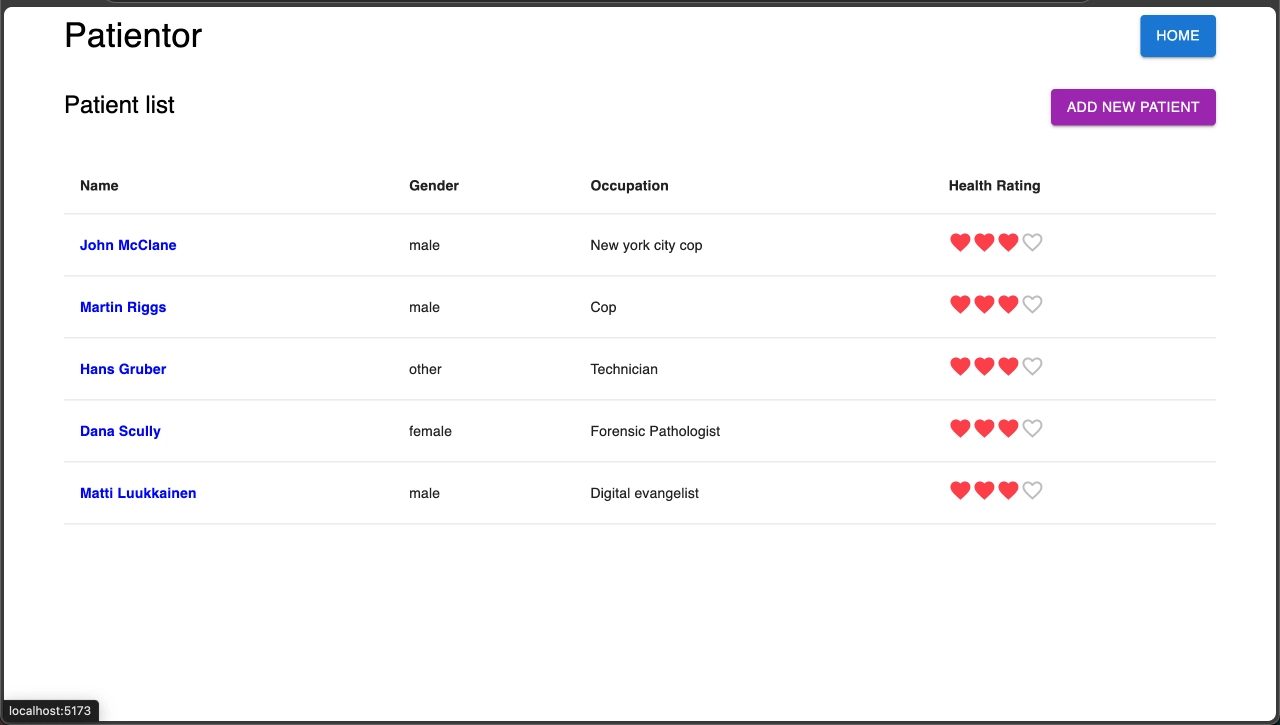Click the Health Rating column header

tap(994, 185)
